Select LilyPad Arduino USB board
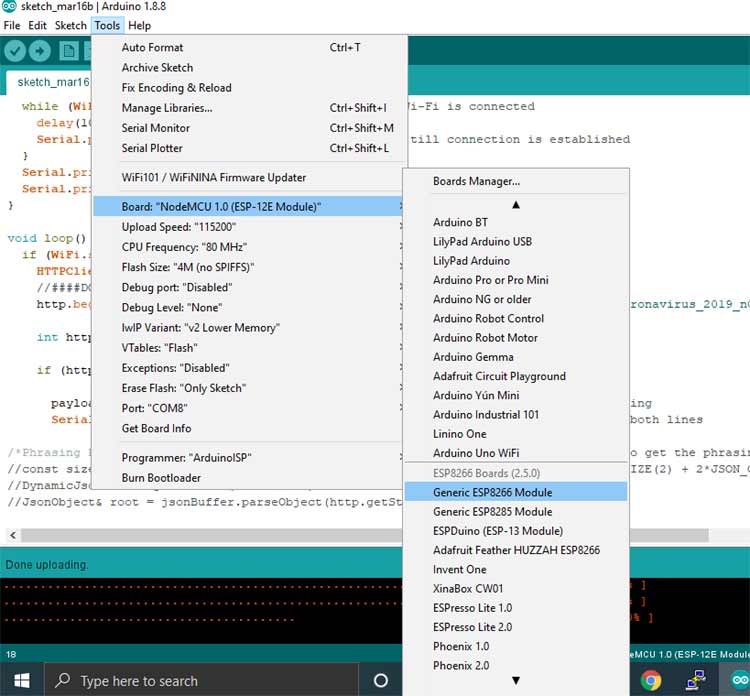Viewport: 750px width, 696px height. coord(516,242)
